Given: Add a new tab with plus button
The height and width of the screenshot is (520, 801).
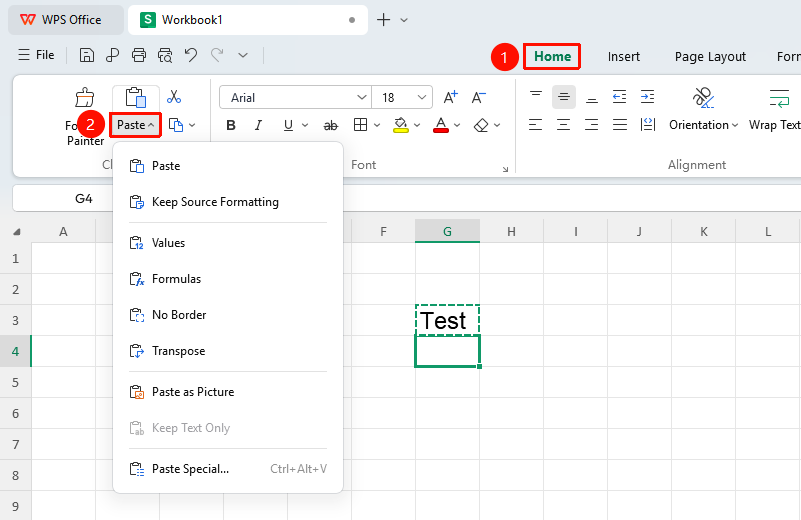Looking at the screenshot, I should (x=383, y=20).
